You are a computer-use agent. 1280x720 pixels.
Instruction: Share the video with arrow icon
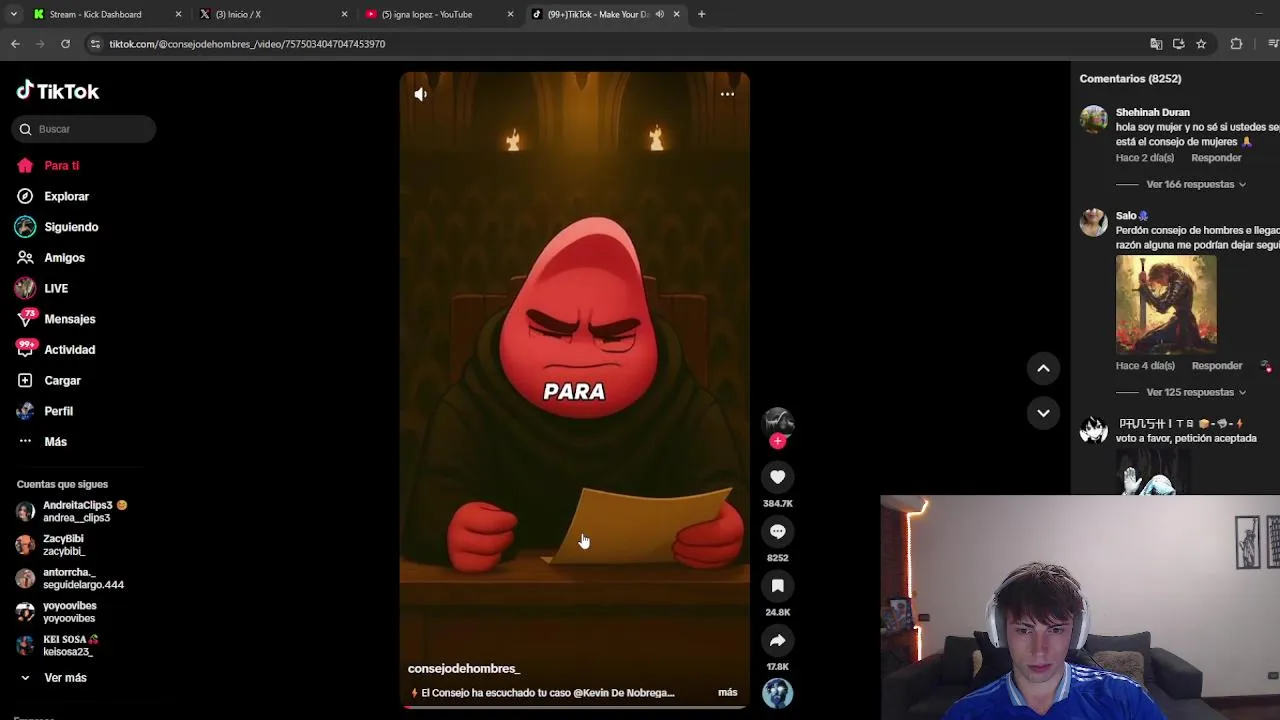tap(777, 640)
